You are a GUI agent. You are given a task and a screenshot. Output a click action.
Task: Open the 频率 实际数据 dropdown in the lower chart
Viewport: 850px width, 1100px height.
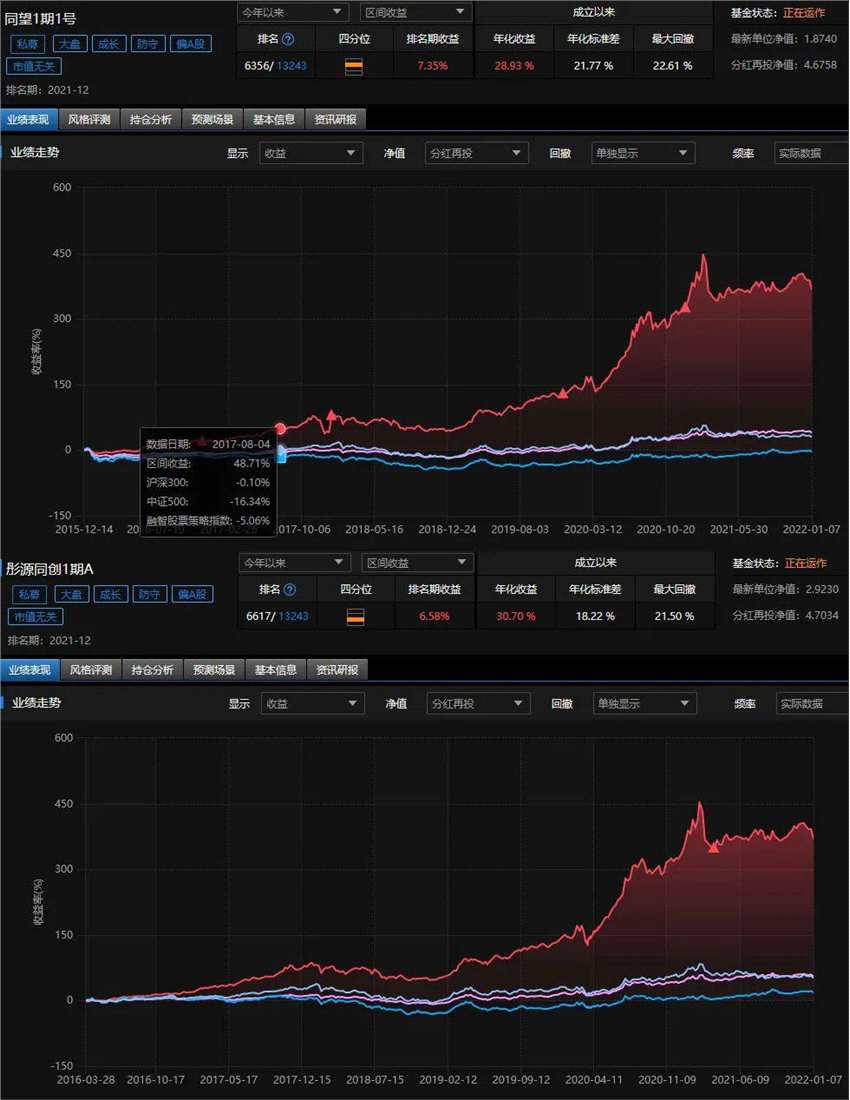coord(813,704)
